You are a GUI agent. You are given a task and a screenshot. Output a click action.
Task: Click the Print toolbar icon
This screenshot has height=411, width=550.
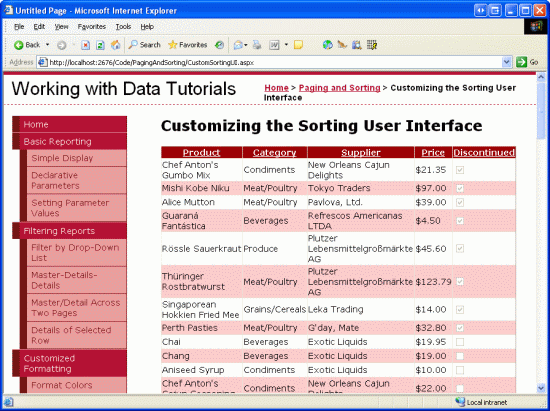[257, 45]
